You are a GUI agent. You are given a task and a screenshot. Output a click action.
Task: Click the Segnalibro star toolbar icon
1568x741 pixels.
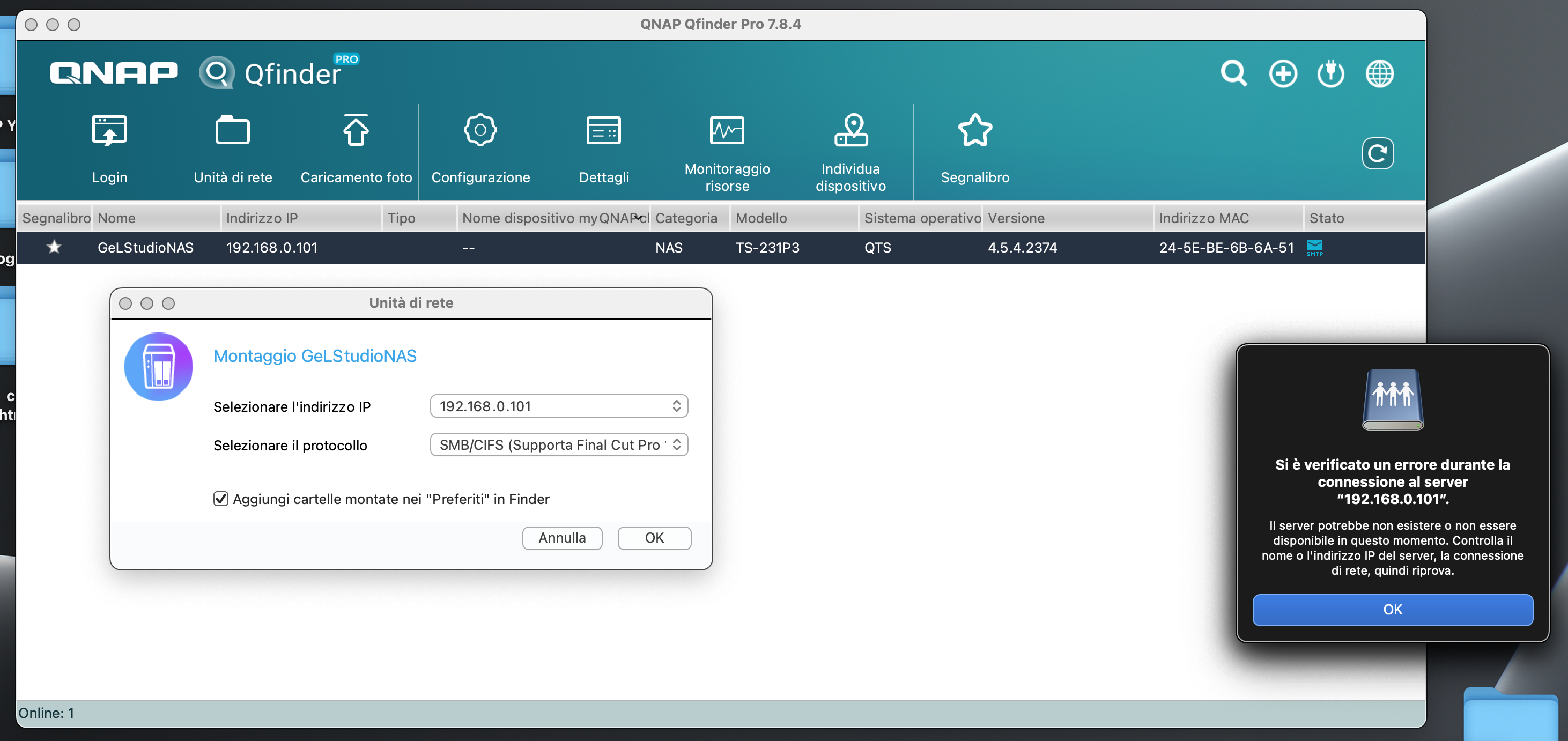click(974, 131)
